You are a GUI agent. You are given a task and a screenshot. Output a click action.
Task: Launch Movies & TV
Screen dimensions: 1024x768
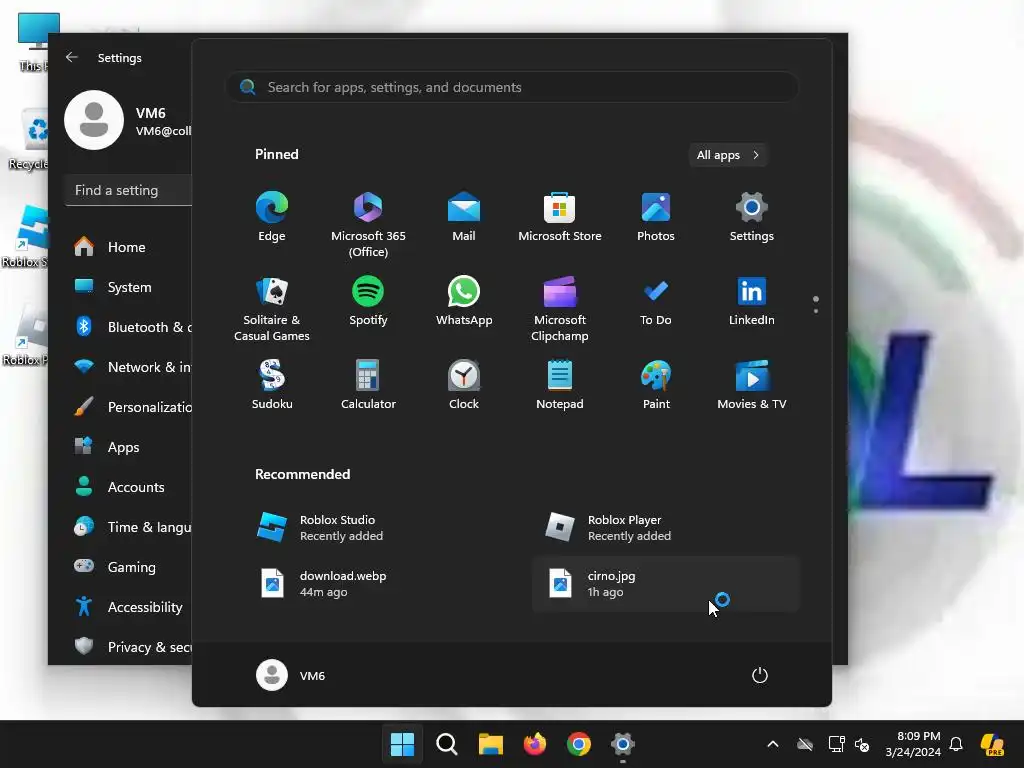click(752, 385)
